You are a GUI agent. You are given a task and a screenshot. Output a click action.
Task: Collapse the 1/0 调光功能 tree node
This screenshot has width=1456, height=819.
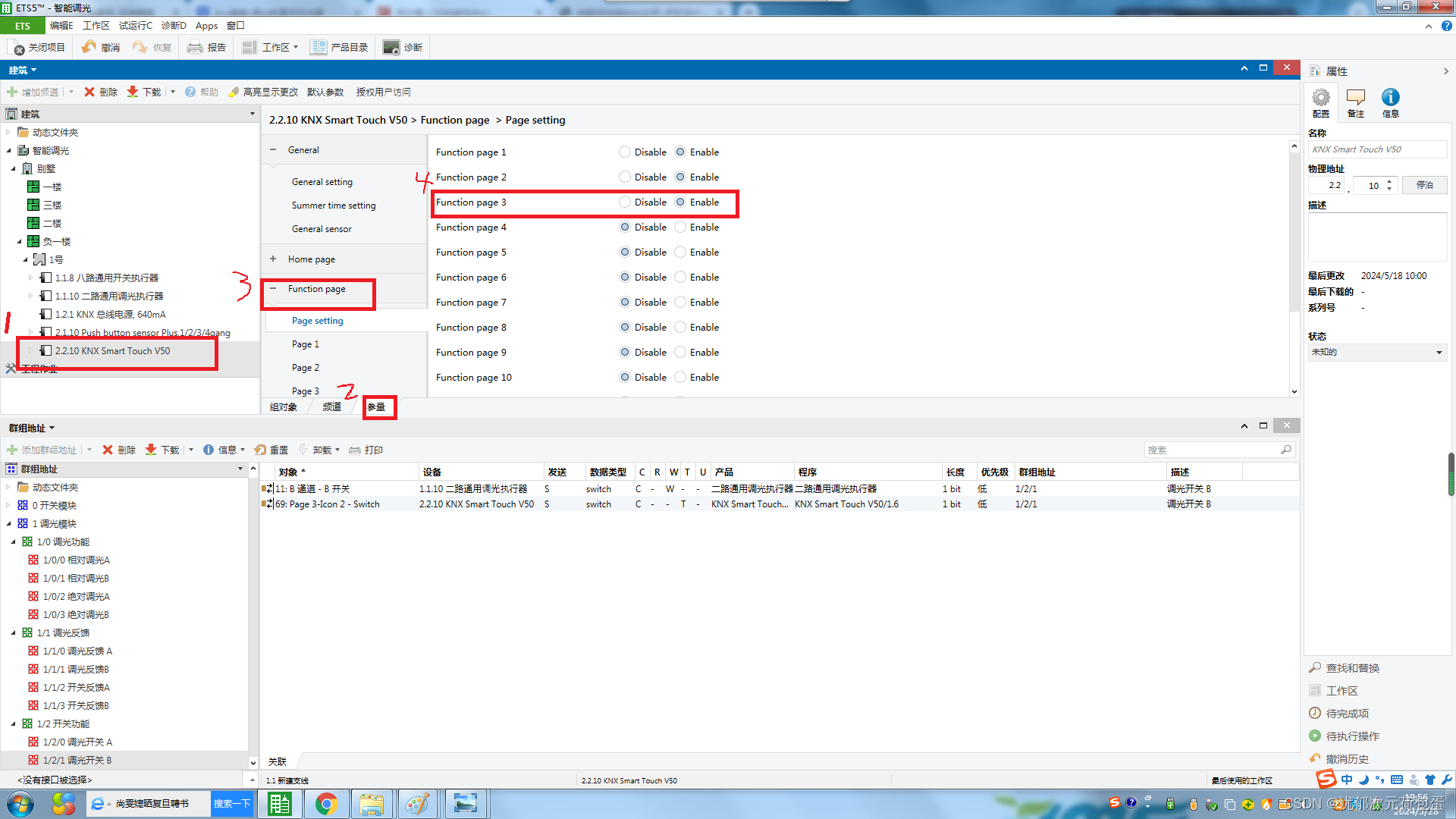click(x=14, y=541)
